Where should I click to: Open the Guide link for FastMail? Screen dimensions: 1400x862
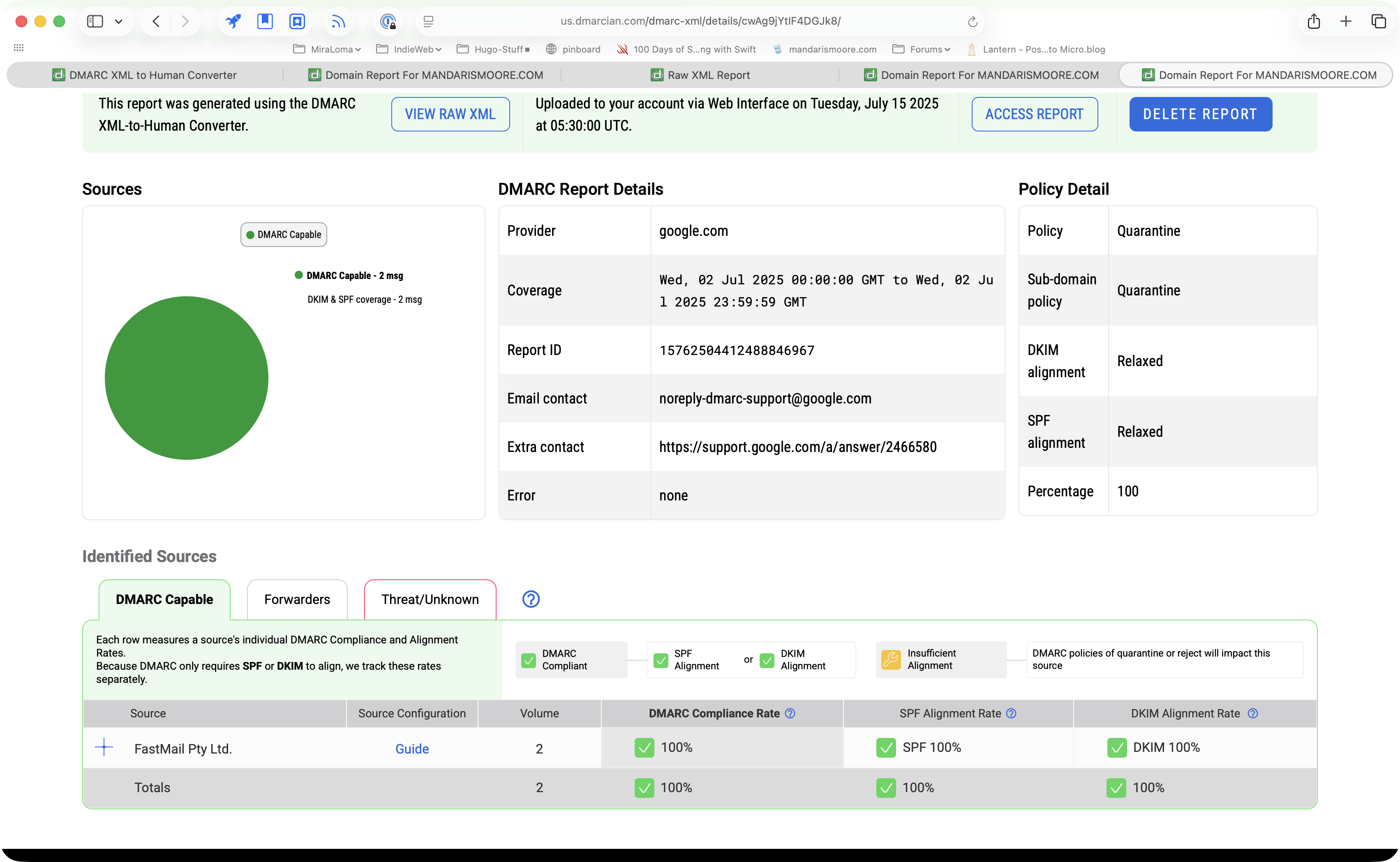tap(412, 749)
